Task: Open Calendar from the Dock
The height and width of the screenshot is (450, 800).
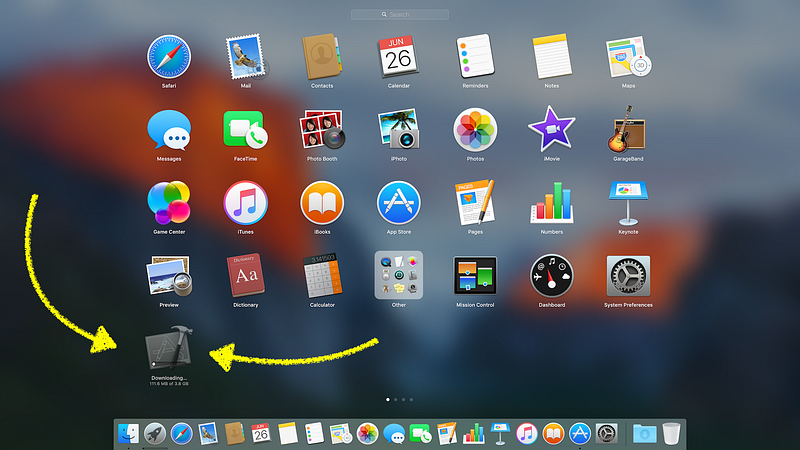Action: coord(261,434)
